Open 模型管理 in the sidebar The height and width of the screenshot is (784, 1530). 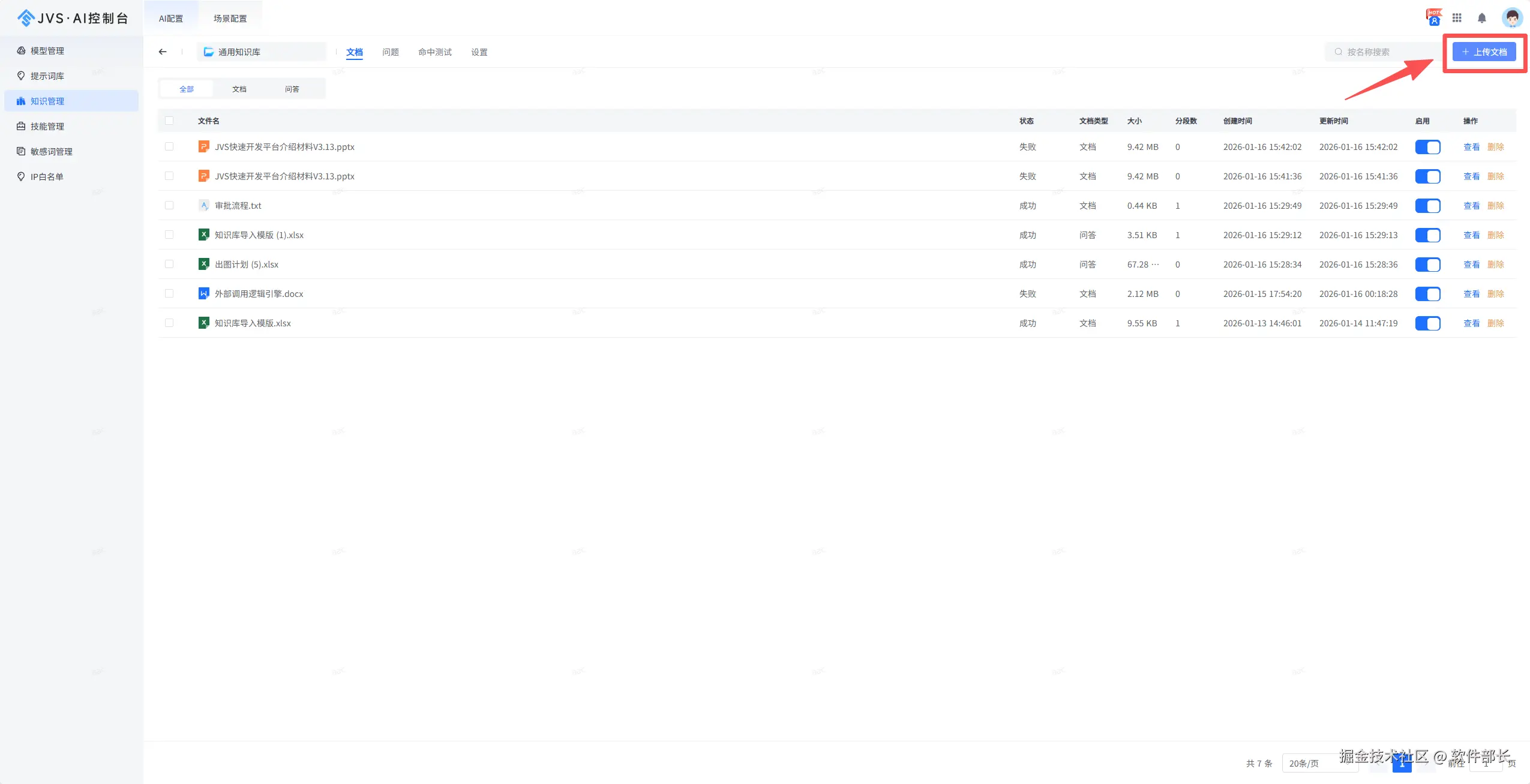tap(47, 51)
